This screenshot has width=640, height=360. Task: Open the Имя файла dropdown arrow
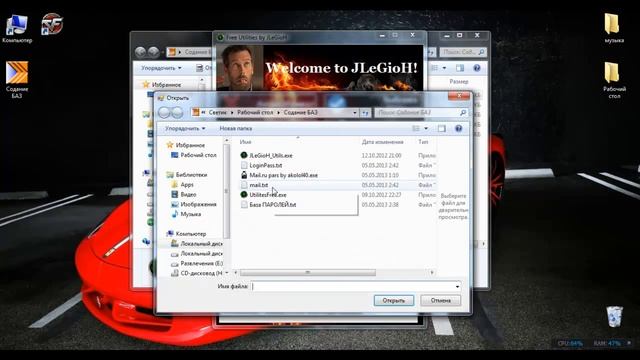[x=457, y=287]
